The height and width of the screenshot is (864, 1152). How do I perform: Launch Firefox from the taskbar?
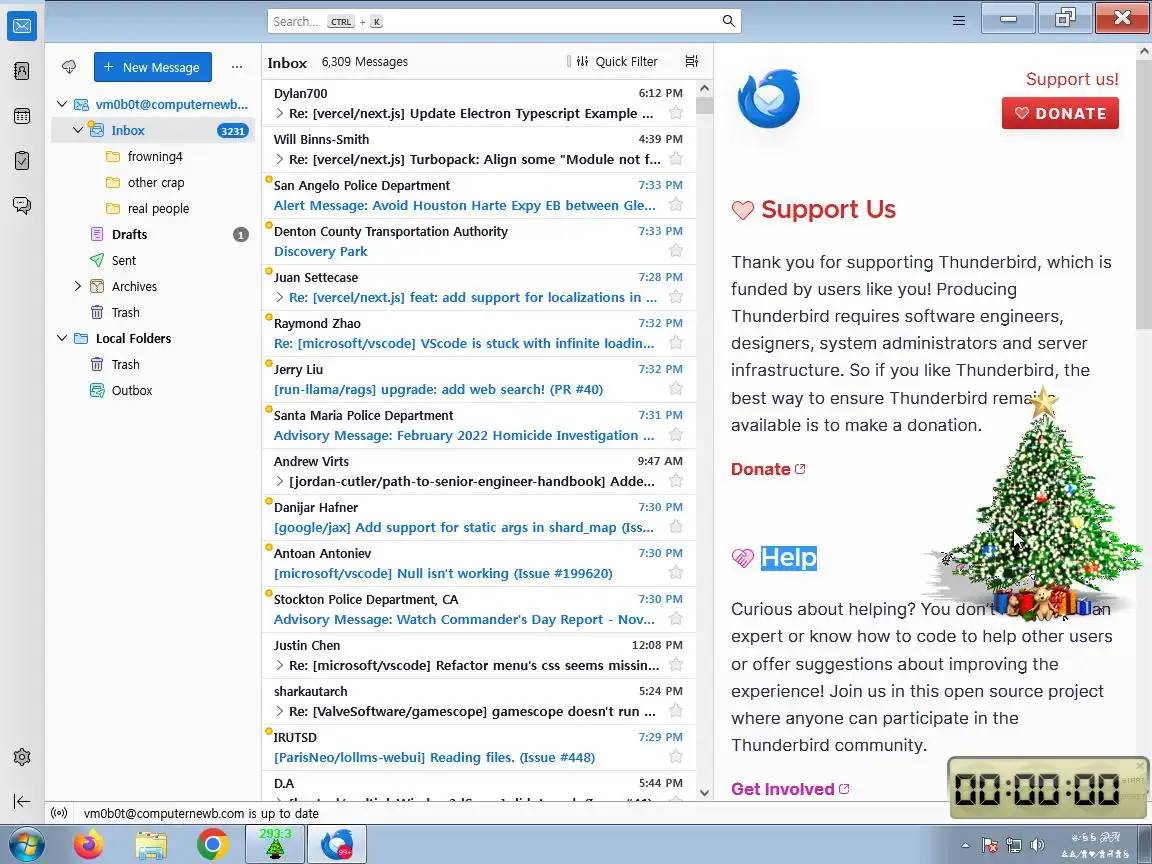(x=89, y=843)
